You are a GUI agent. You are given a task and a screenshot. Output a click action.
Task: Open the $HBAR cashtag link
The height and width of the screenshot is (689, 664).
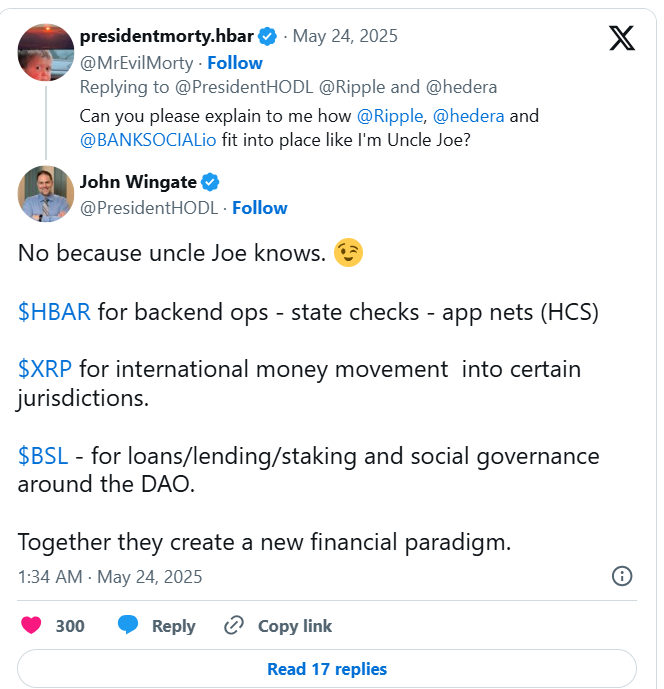(x=54, y=312)
